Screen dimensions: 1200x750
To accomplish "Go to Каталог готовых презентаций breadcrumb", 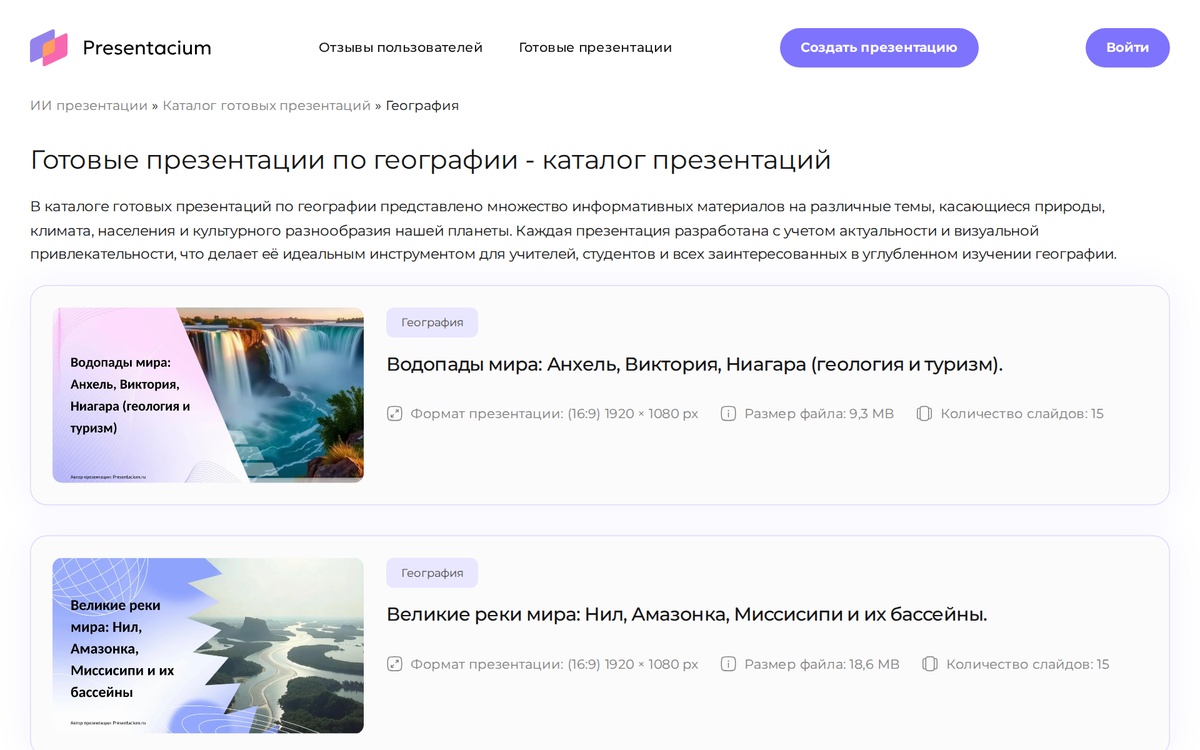I will coord(267,105).
